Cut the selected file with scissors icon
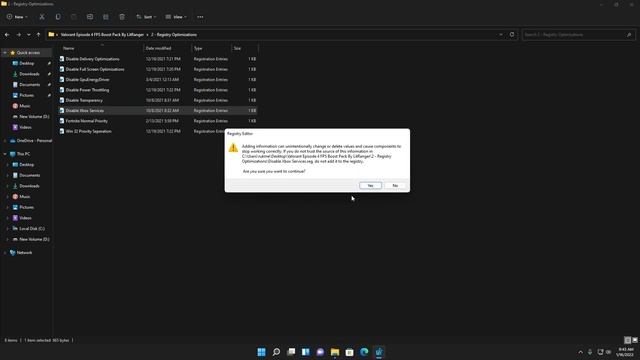This screenshot has height=360, width=640. pos(42,17)
